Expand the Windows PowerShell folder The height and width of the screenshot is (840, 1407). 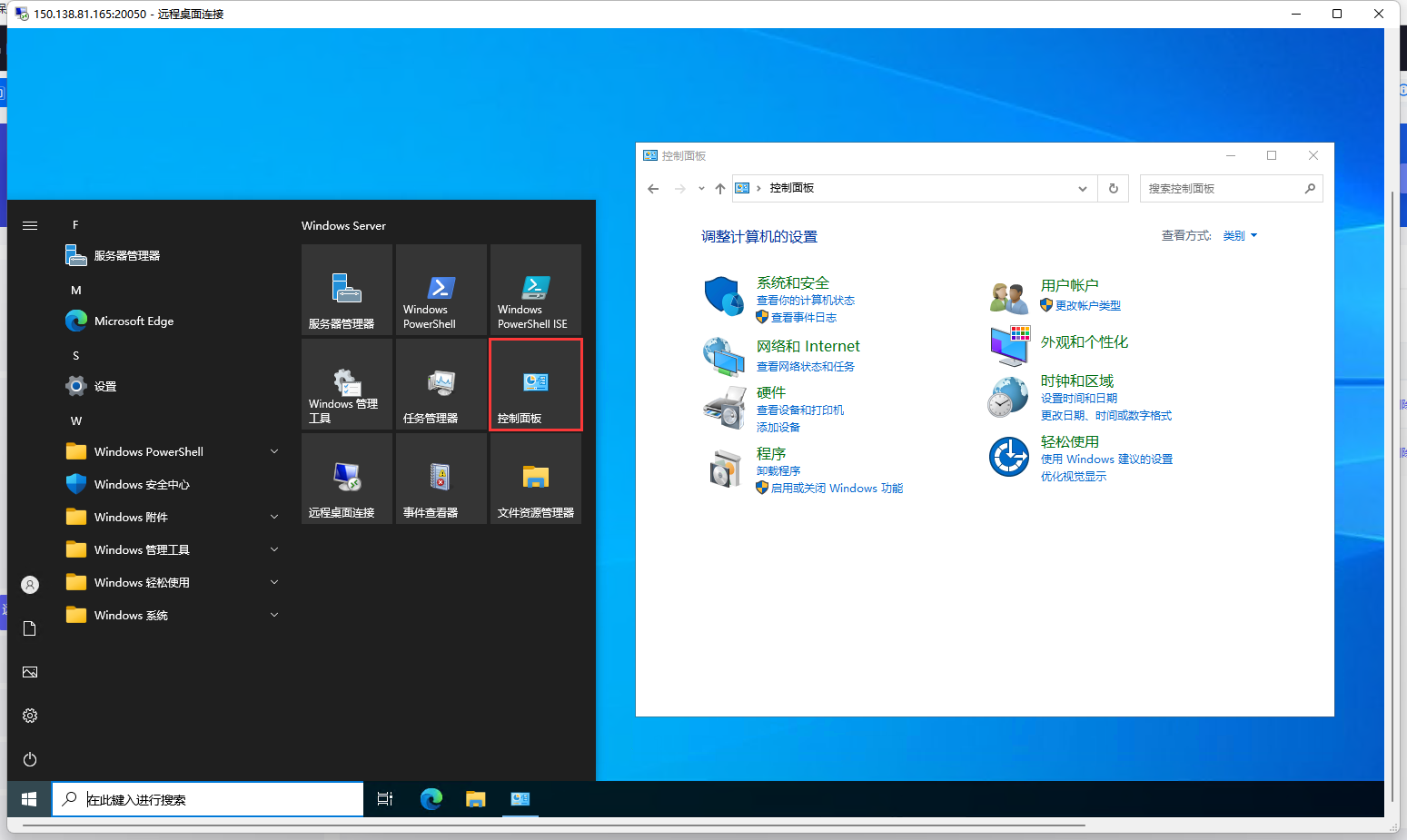pyautogui.click(x=173, y=451)
